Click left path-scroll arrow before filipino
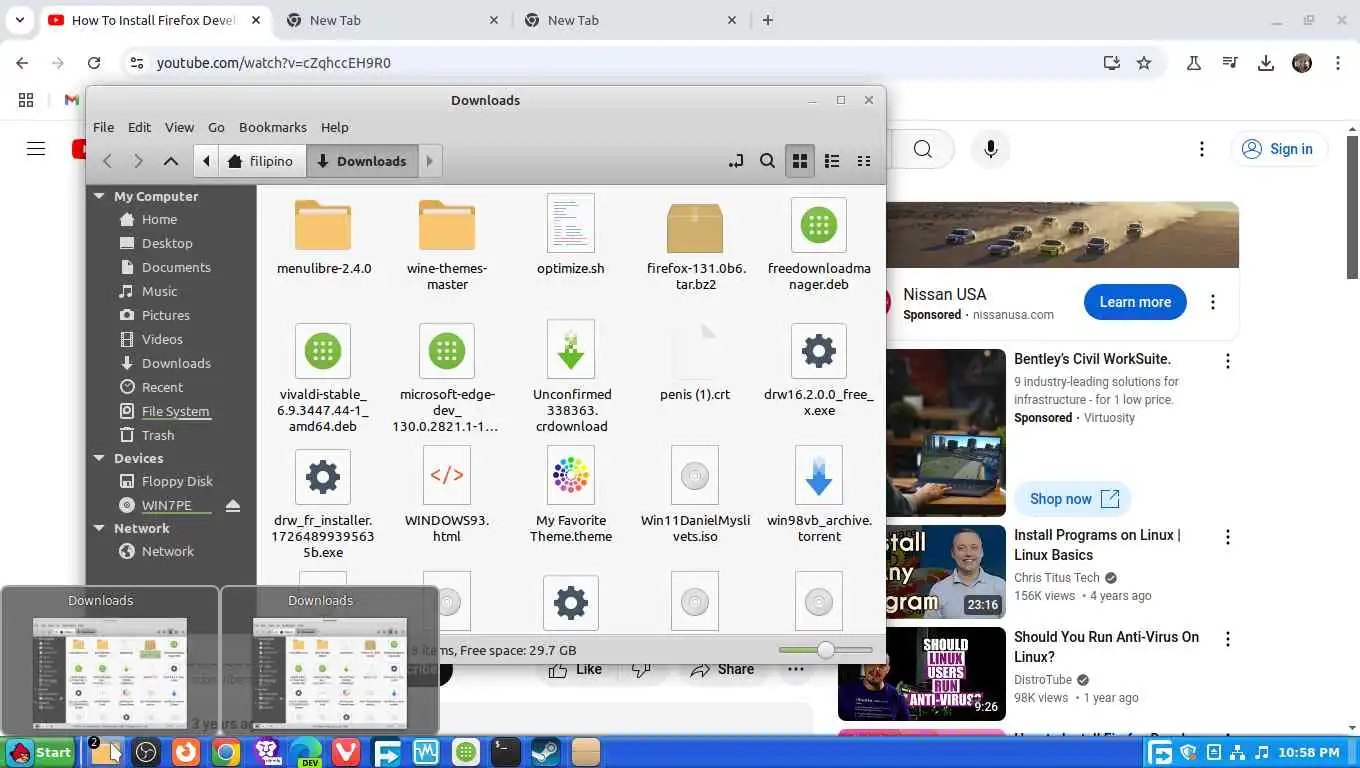 [206, 161]
